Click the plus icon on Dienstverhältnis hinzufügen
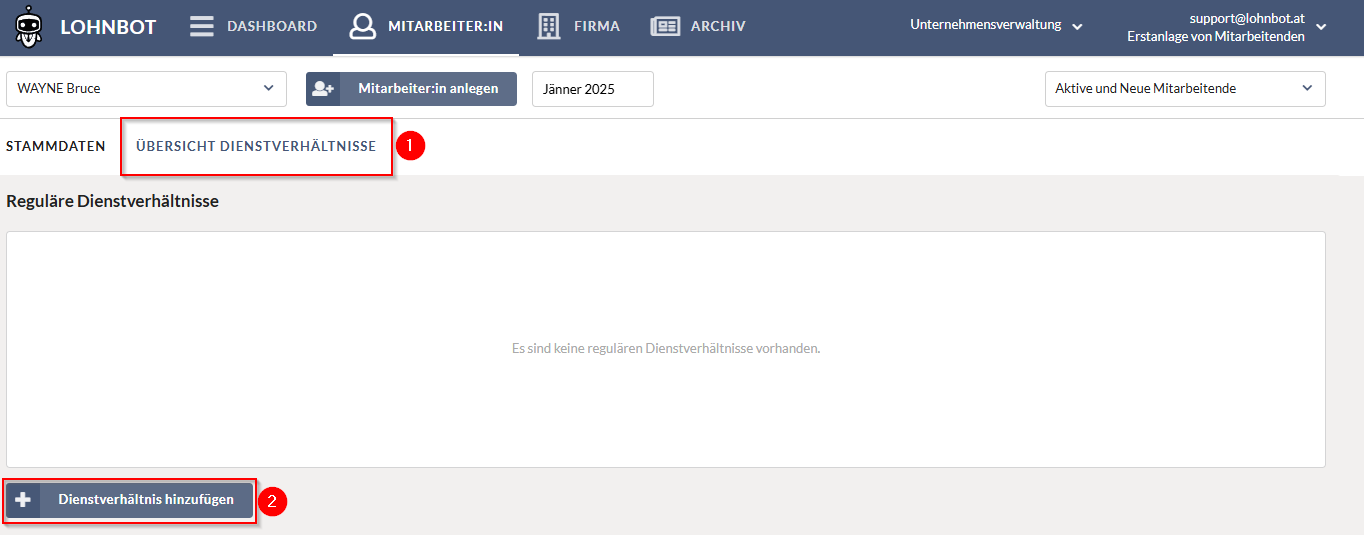The height and width of the screenshot is (535, 1364). (23, 500)
